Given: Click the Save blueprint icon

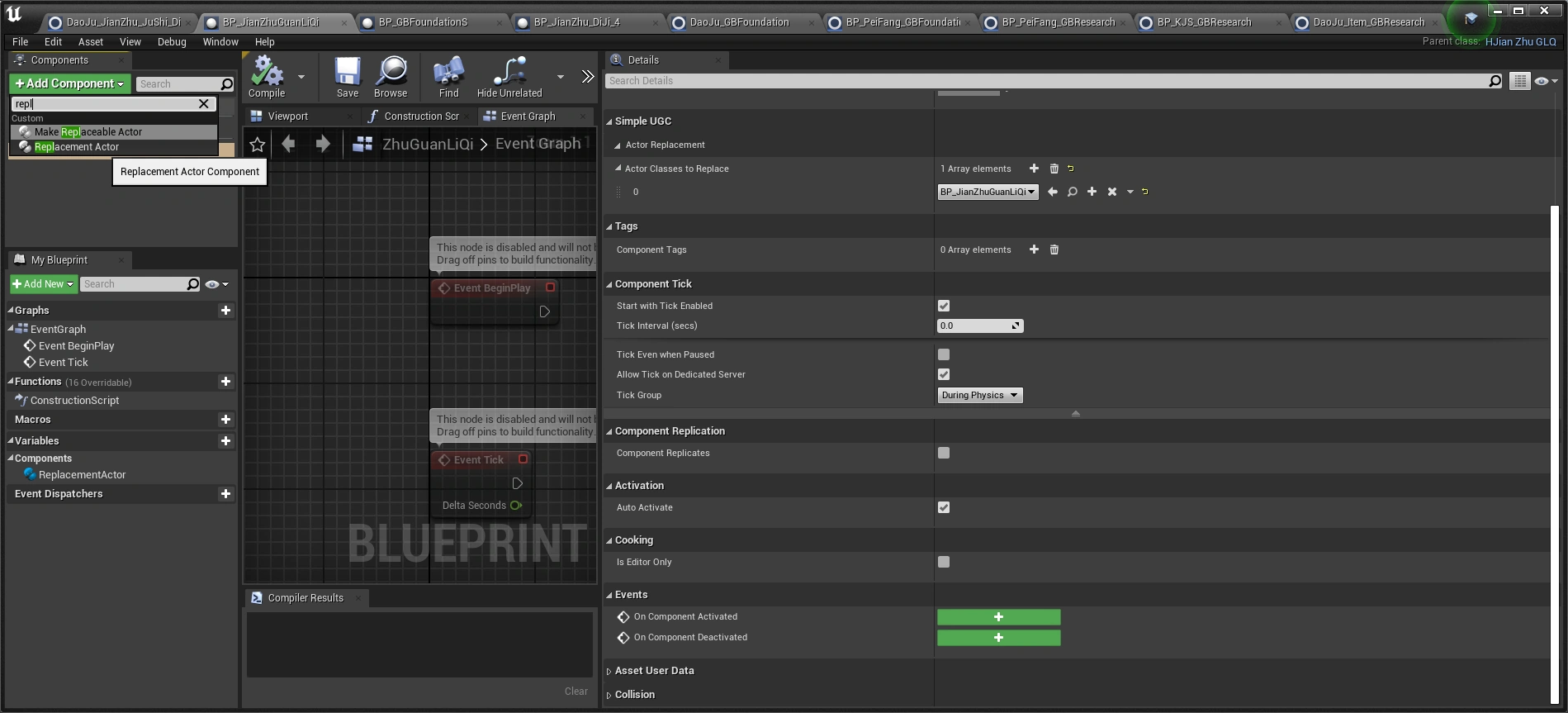Looking at the screenshot, I should (x=348, y=73).
